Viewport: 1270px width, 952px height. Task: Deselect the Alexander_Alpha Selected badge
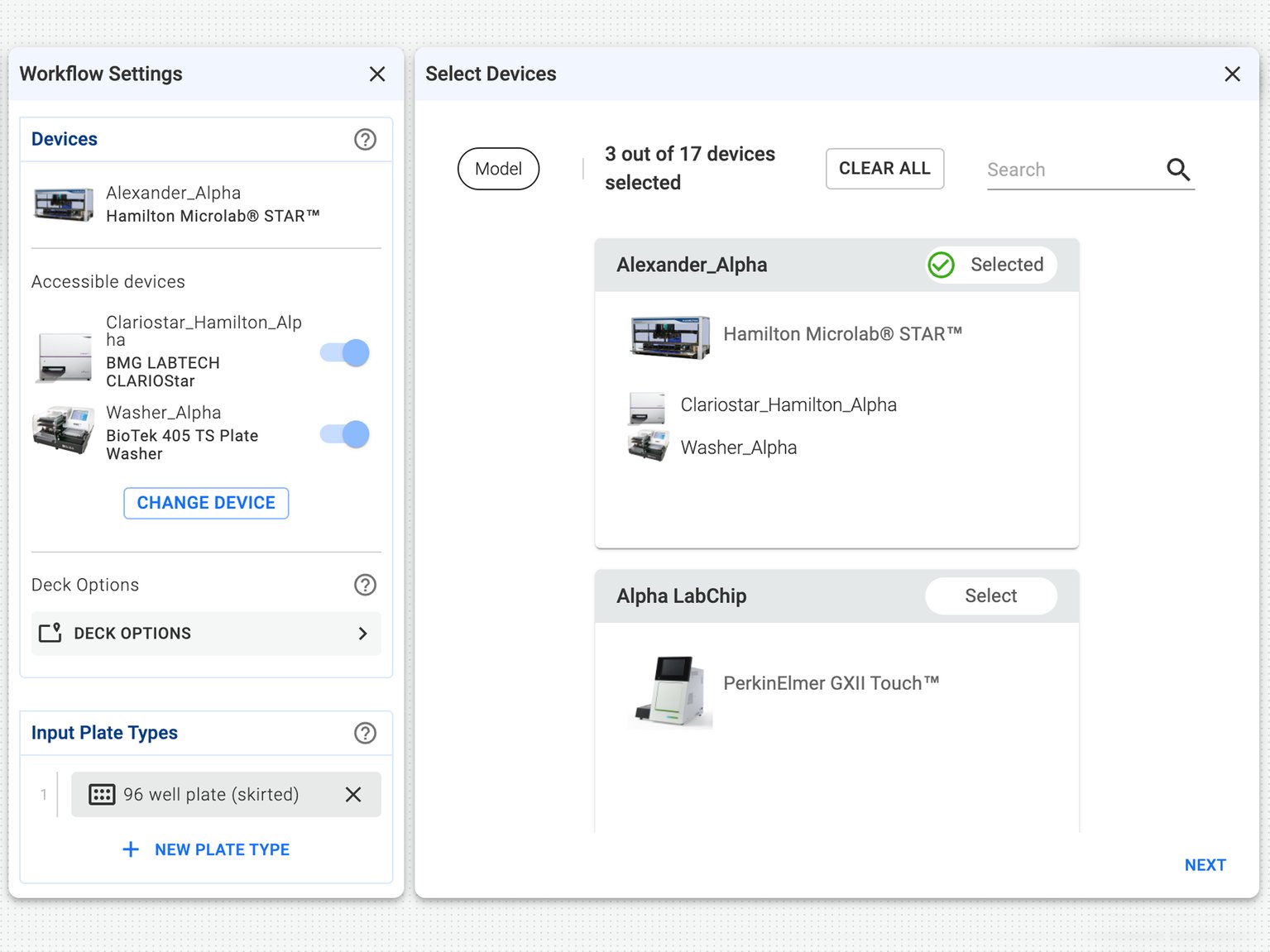click(990, 265)
